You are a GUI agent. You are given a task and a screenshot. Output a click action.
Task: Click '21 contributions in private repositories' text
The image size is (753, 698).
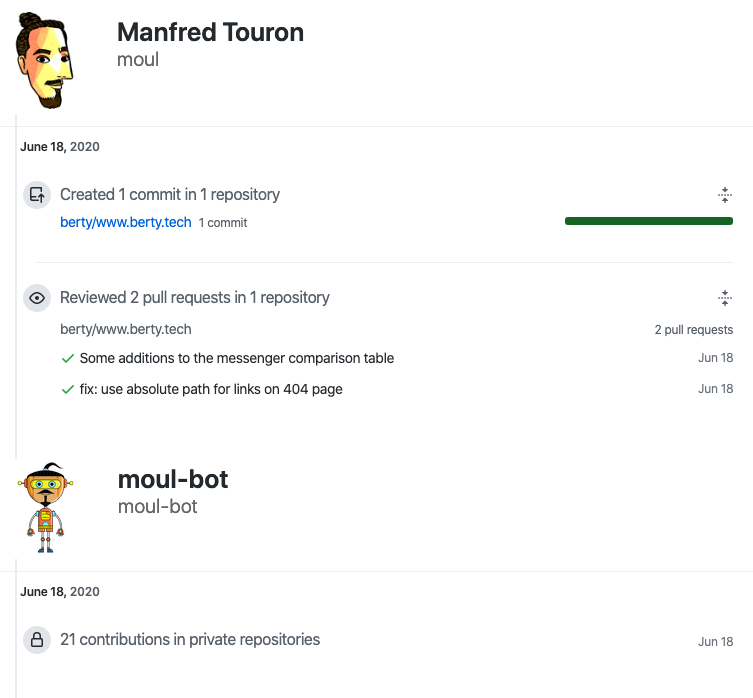tap(190, 639)
